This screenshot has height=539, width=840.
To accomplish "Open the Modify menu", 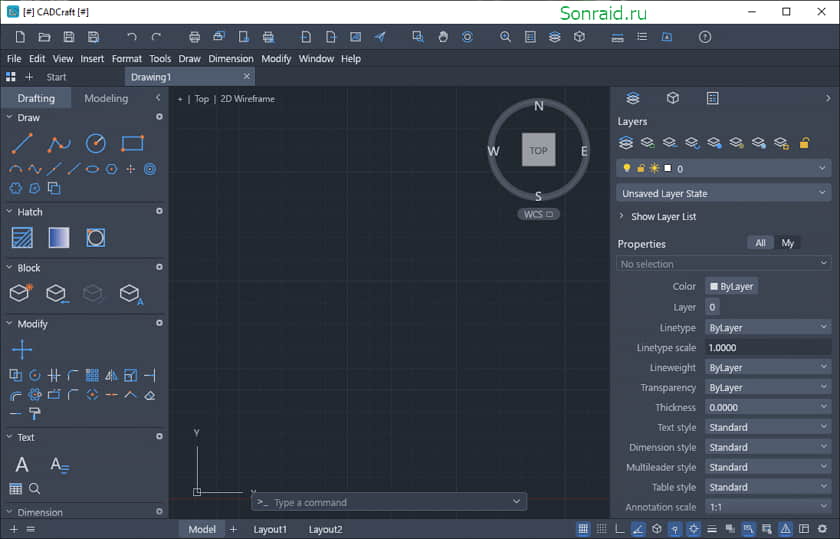I will (276, 58).
